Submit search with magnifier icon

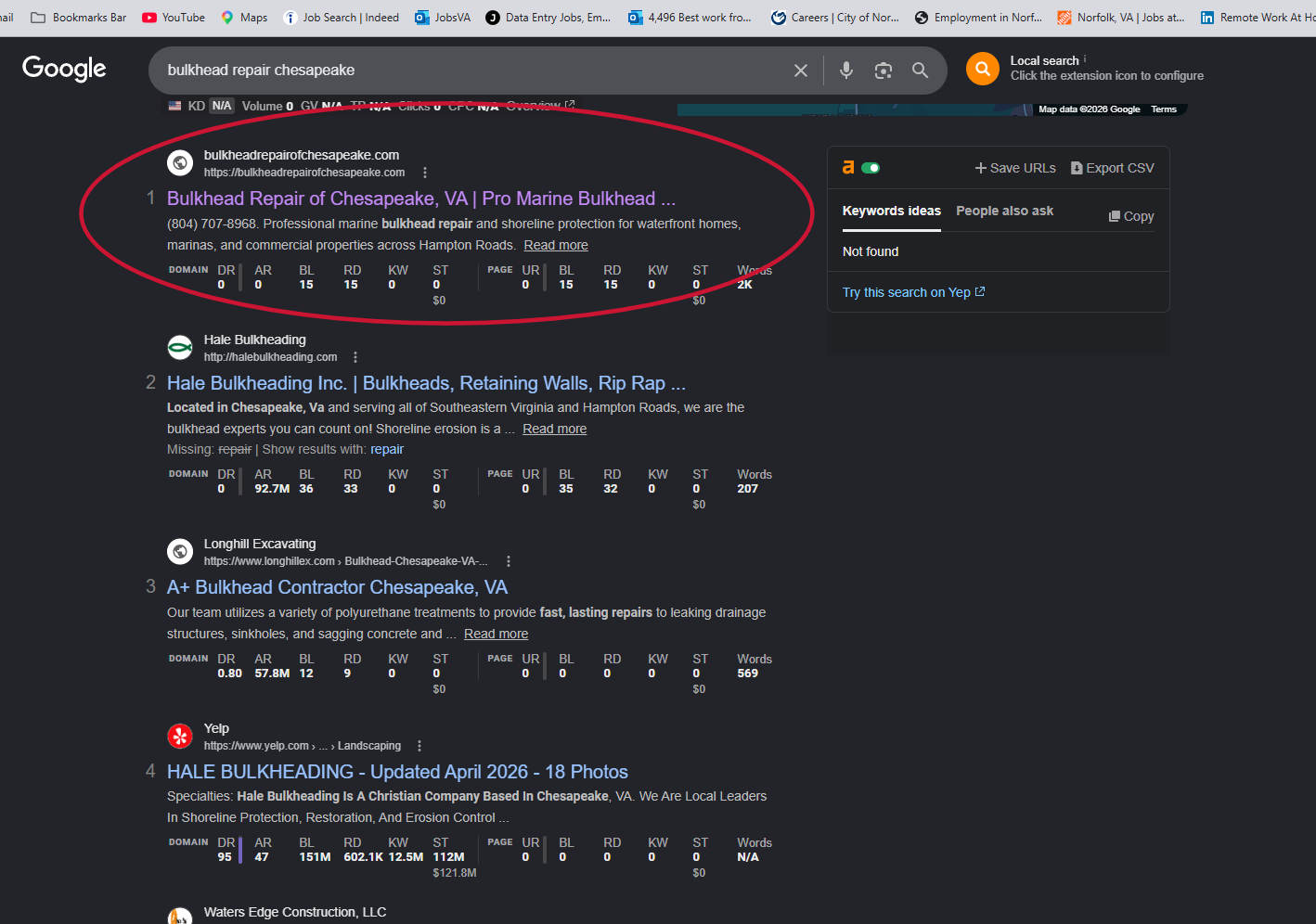pyautogui.click(x=920, y=71)
